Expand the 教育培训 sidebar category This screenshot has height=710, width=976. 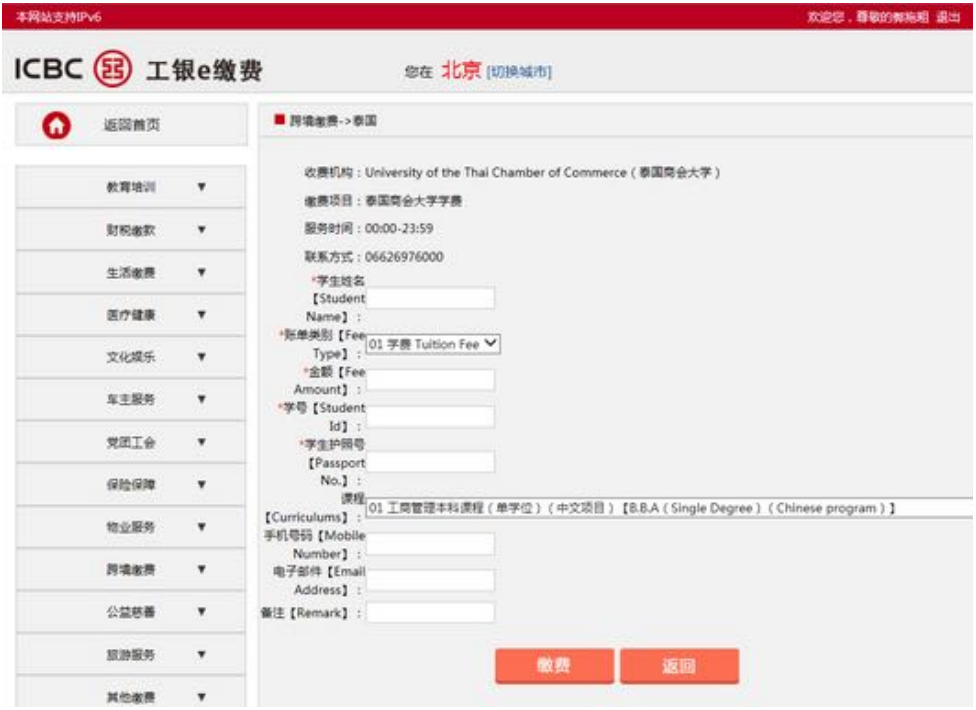[131, 187]
